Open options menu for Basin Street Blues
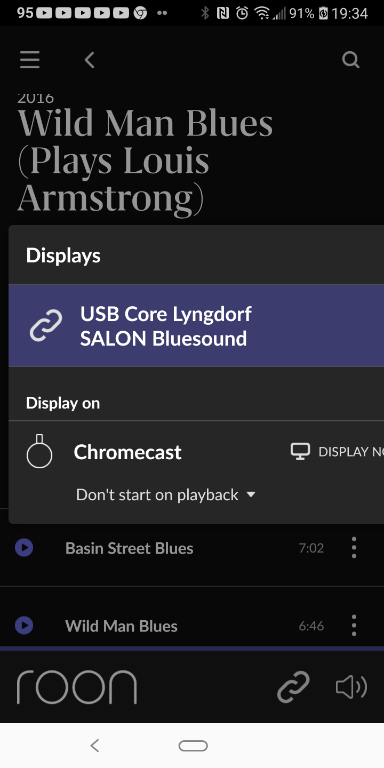This screenshot has height=768, width=384. tap(354, 548)
